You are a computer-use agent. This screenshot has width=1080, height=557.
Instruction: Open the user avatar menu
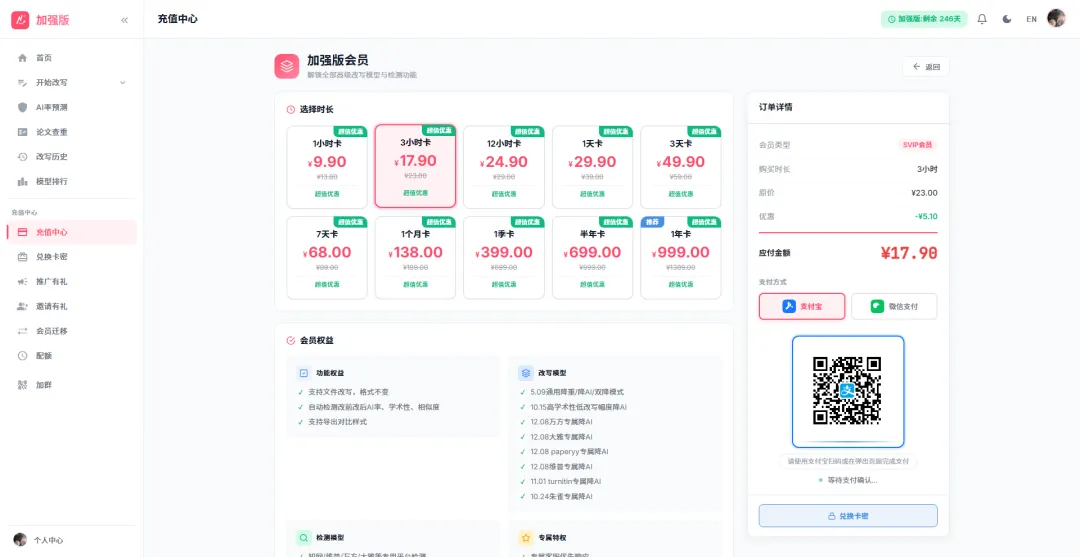click(1056, 19)
